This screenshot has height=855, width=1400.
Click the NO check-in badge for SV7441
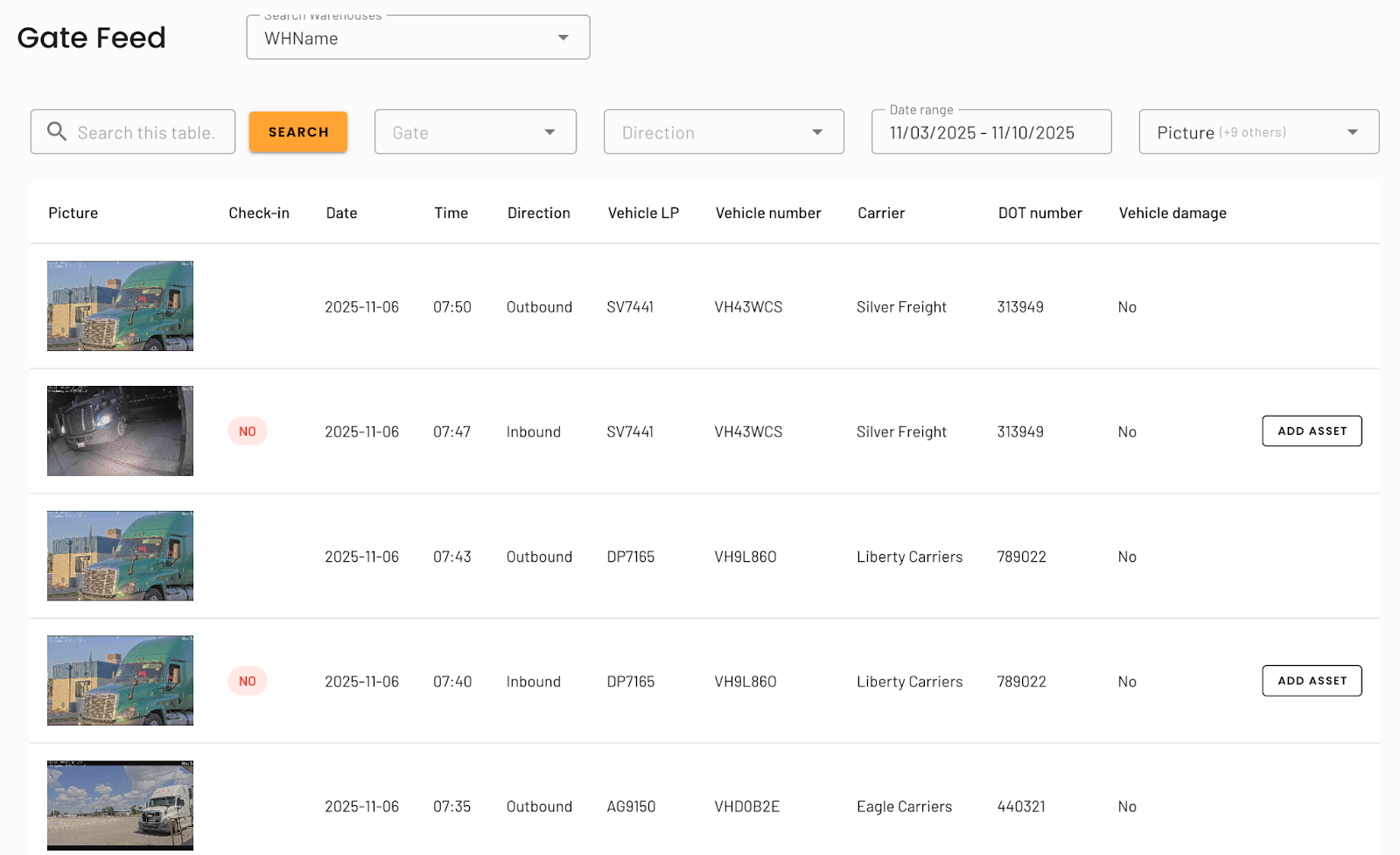coord(248,431)
